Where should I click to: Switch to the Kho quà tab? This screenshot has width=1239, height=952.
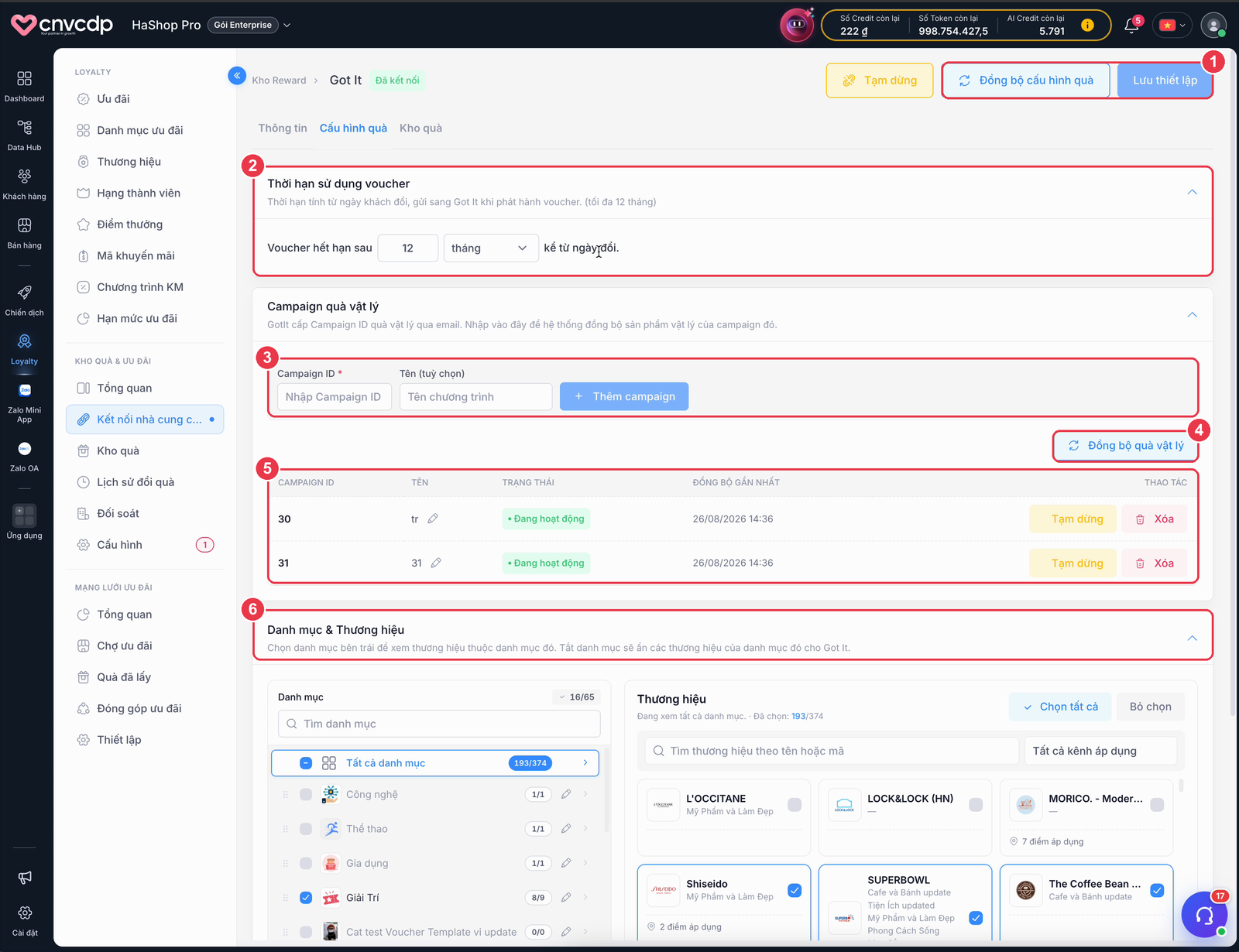pos(420,128)
